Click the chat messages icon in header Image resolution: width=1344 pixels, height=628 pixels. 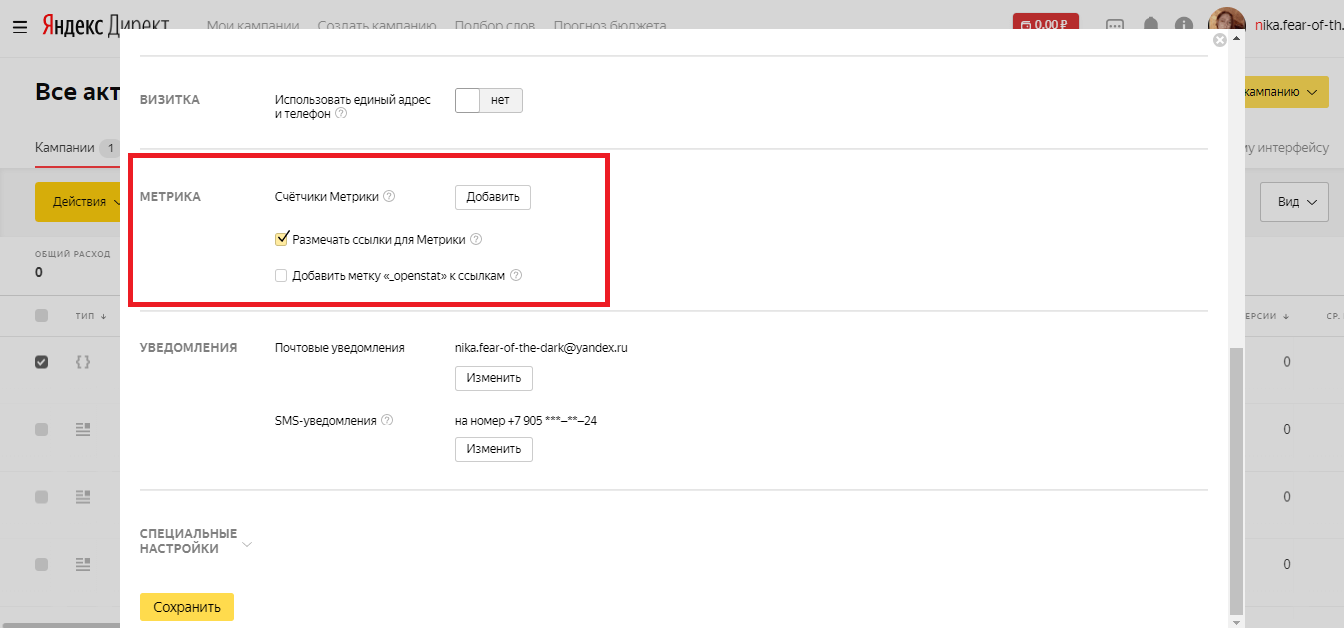(1115, 25)
